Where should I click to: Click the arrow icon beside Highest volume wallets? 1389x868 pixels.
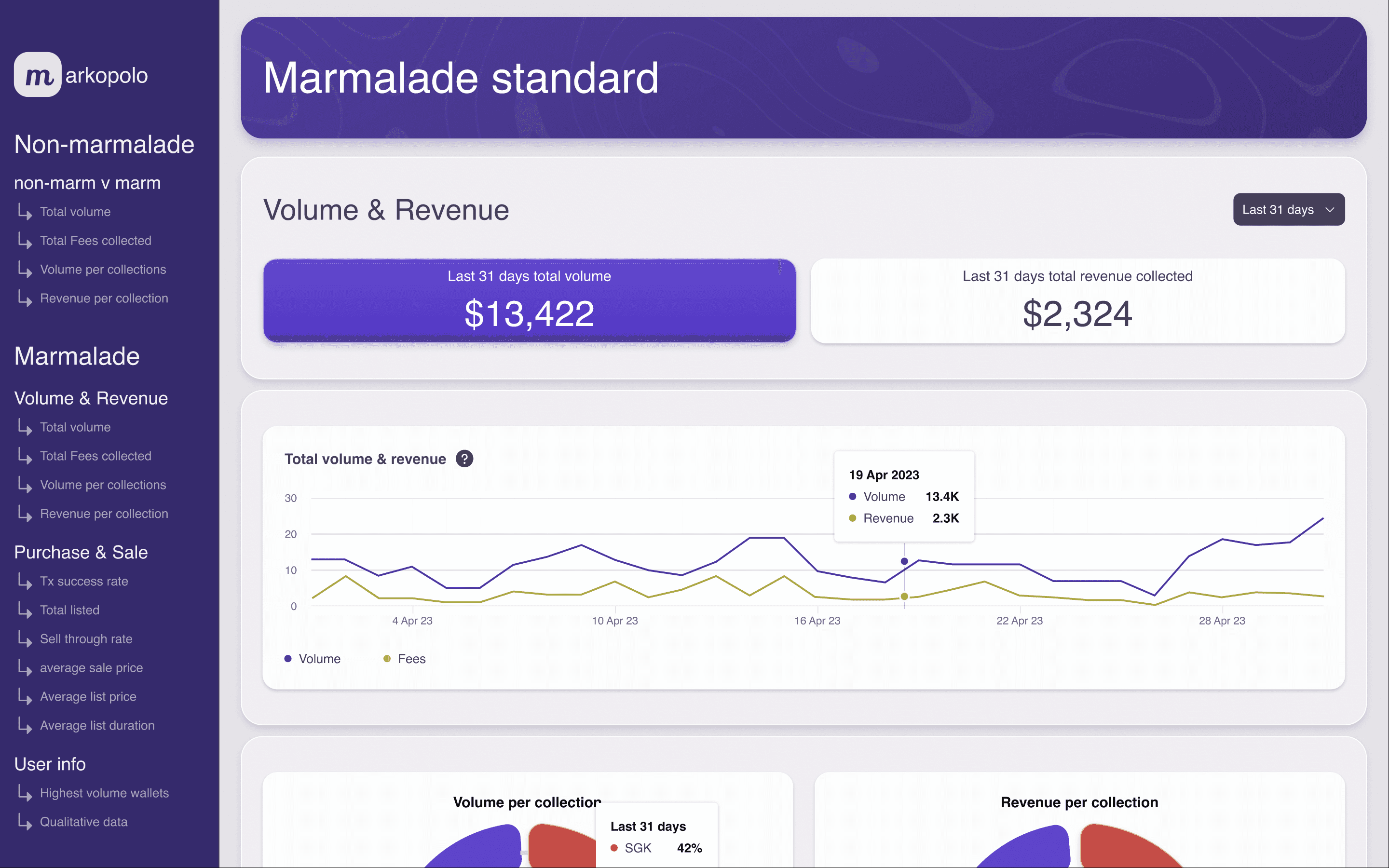pyautogui.click(x=25, y=793)
